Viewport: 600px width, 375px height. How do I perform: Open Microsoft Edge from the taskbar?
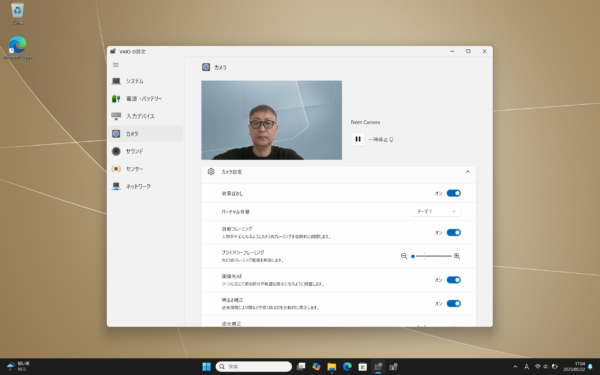point(347,367)
